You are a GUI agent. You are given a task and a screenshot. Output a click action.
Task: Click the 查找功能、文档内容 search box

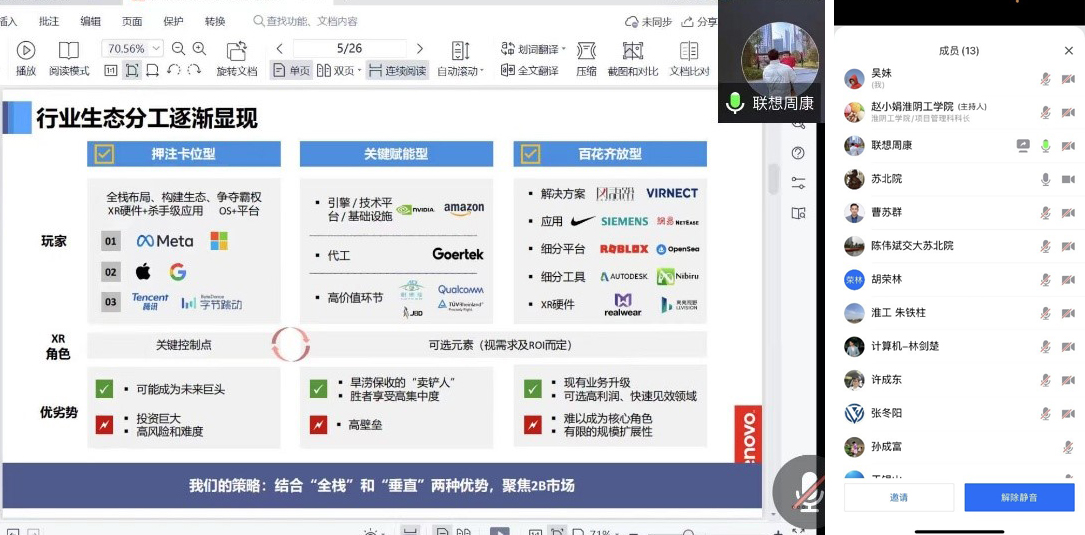point(305,21)
